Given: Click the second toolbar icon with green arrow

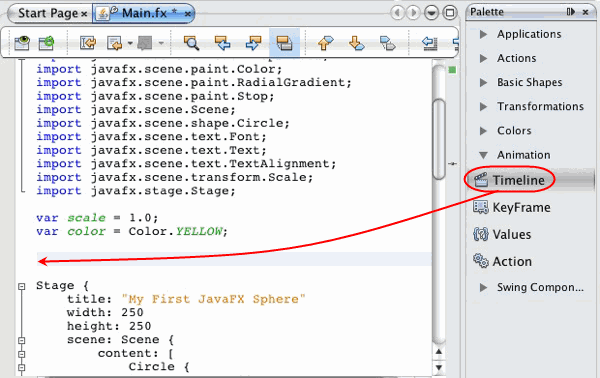Looking at the screenshot, I should (x=47, y=42).
